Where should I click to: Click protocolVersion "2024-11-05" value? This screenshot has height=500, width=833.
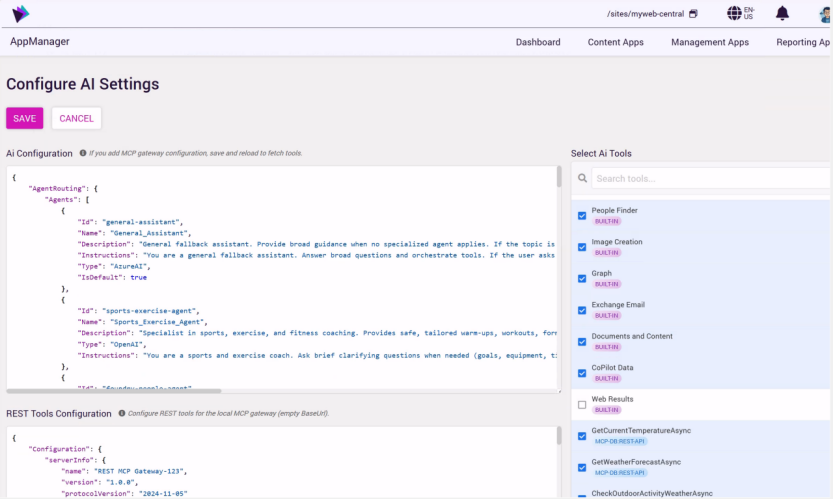click(x=163, y=494)
